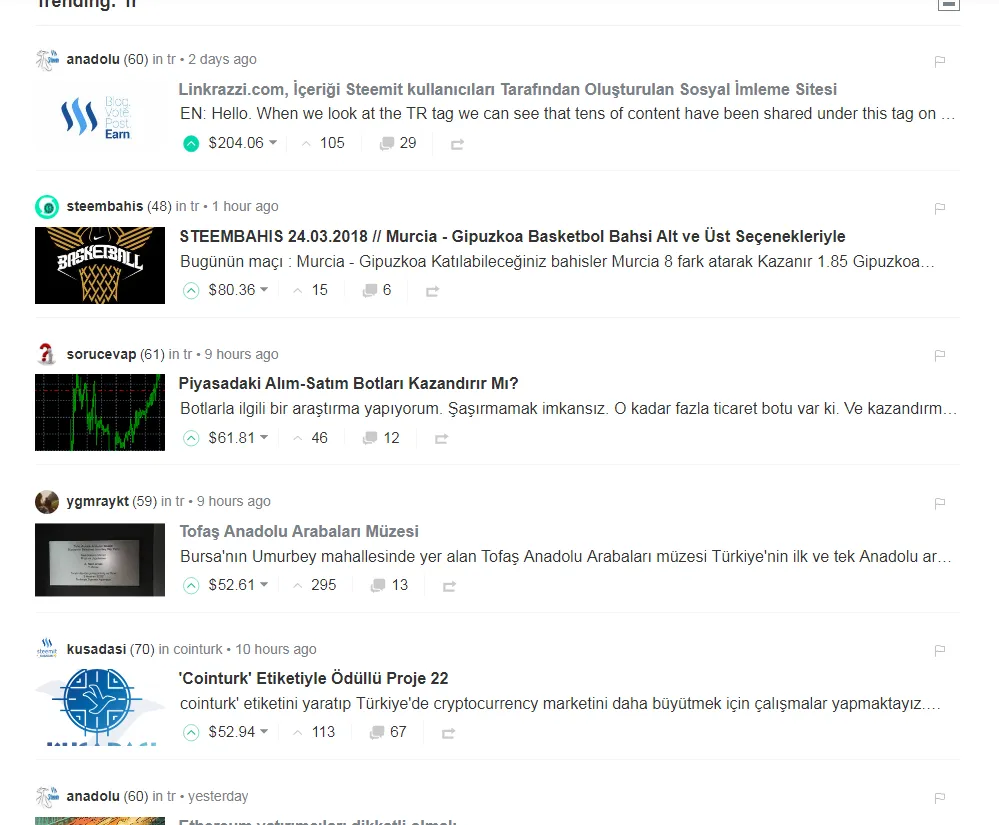Image resolution: width=999 pixels, height=825 pixels.
Task: Open the 'Cointurk' Etiketiyle Ödüllü Proje 22 title
Action: point(313,678)
